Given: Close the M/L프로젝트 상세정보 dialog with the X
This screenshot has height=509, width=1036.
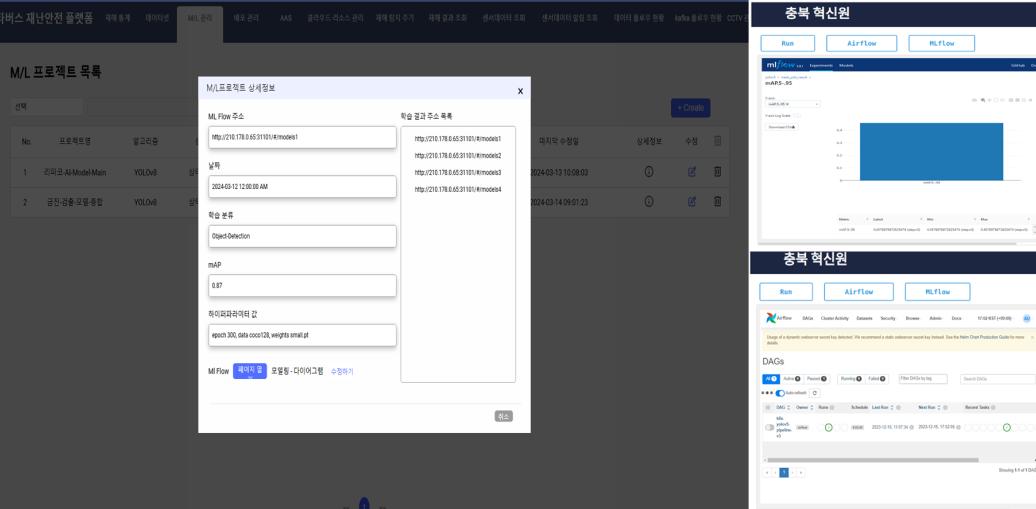Looking at the screenshot, I should tap(520, 91).
